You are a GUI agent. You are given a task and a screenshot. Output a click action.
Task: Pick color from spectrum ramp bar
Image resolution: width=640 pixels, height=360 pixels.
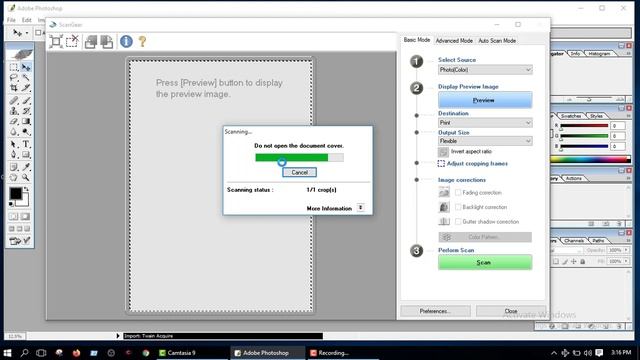tap(590, 159)
